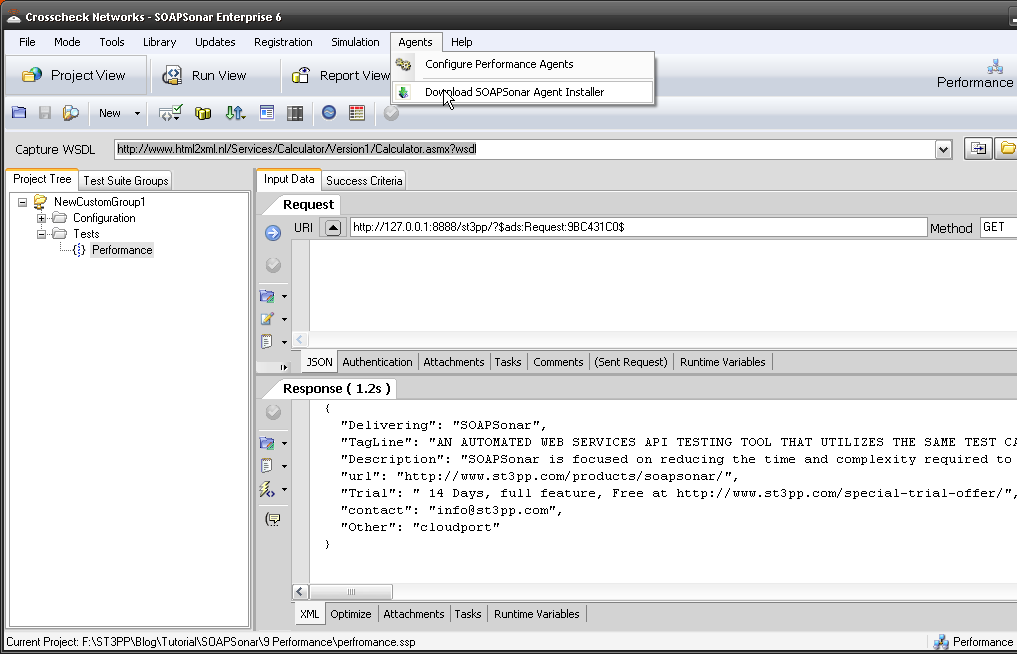Open the Registration menu
Image resolution: width=1017 pixels, height=654 pixels.
283,42
